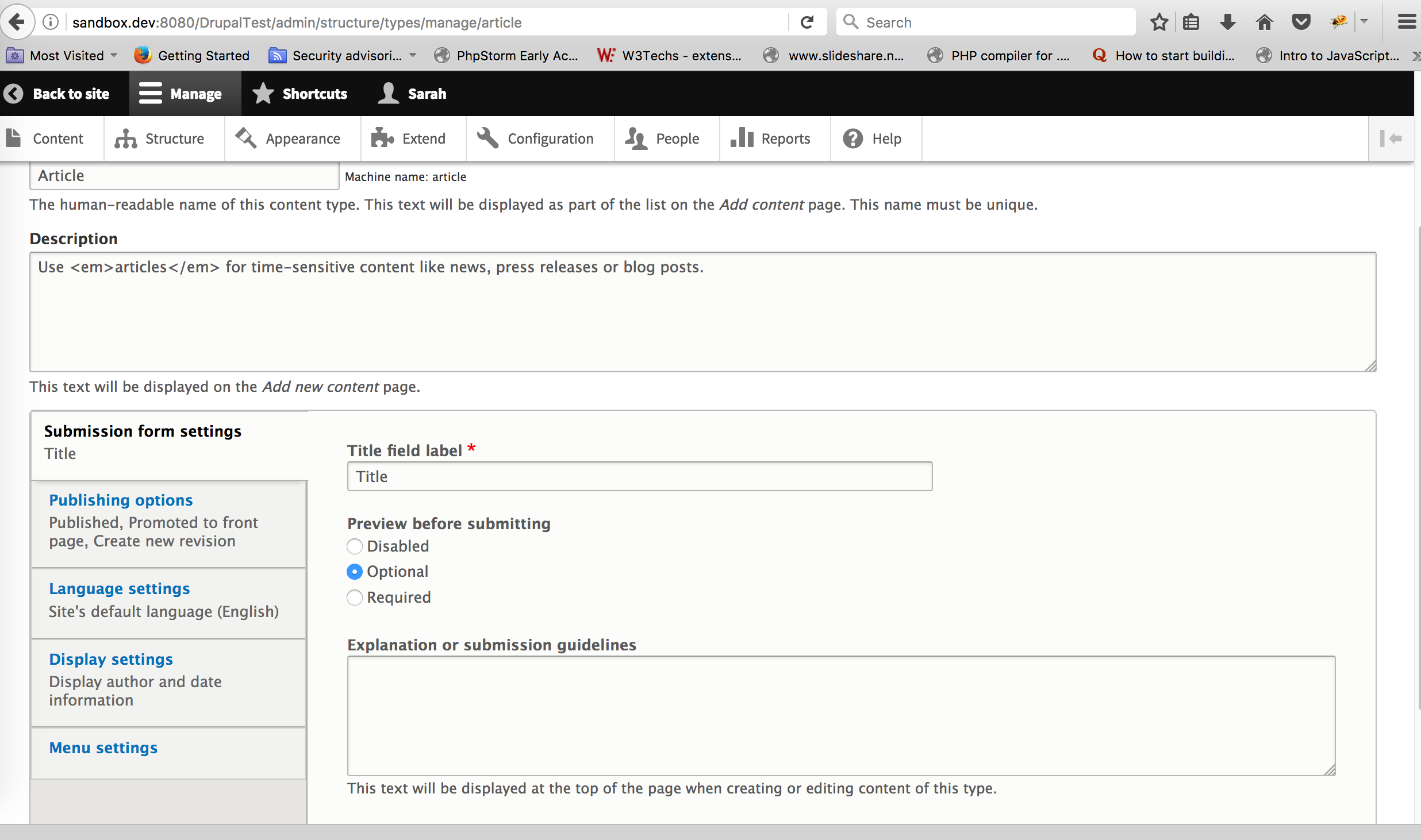Switch to the Publishing options tab
This screenshot has height=840, width=1421.
(x=120, y=500)
